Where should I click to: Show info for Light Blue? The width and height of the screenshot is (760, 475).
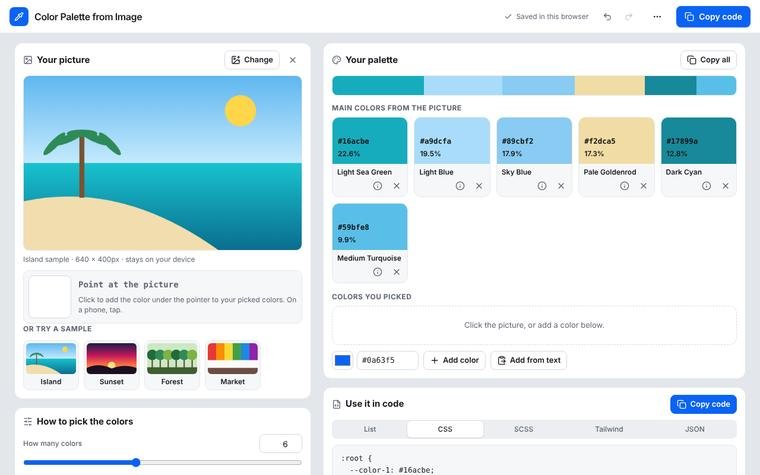coord(460,186)
